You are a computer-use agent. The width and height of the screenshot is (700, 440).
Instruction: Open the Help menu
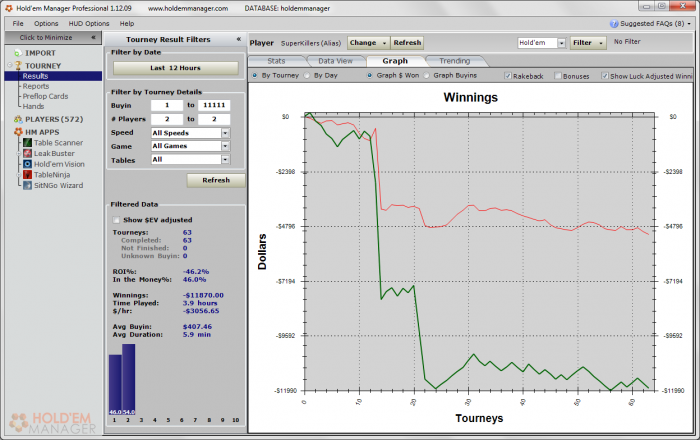pos(127,24)
